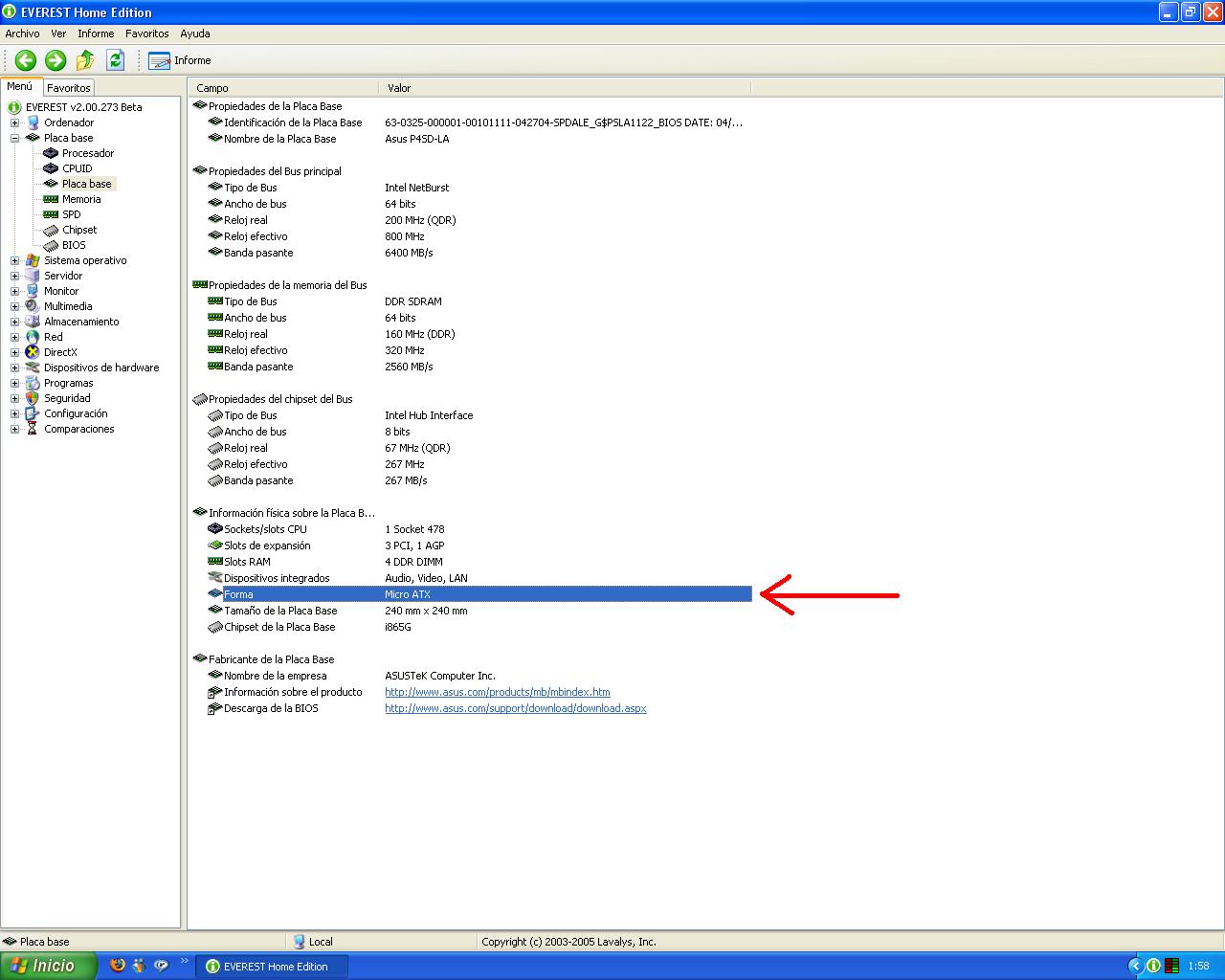1225x980 pixels.
Task: Open the Archivo menu
Action: pos(23,33)
